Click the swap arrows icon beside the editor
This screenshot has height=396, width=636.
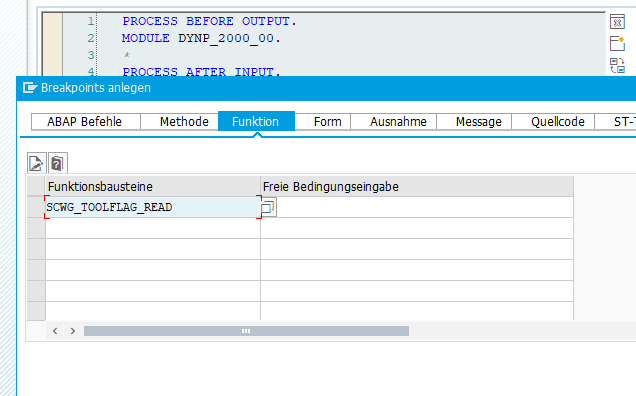617,65
